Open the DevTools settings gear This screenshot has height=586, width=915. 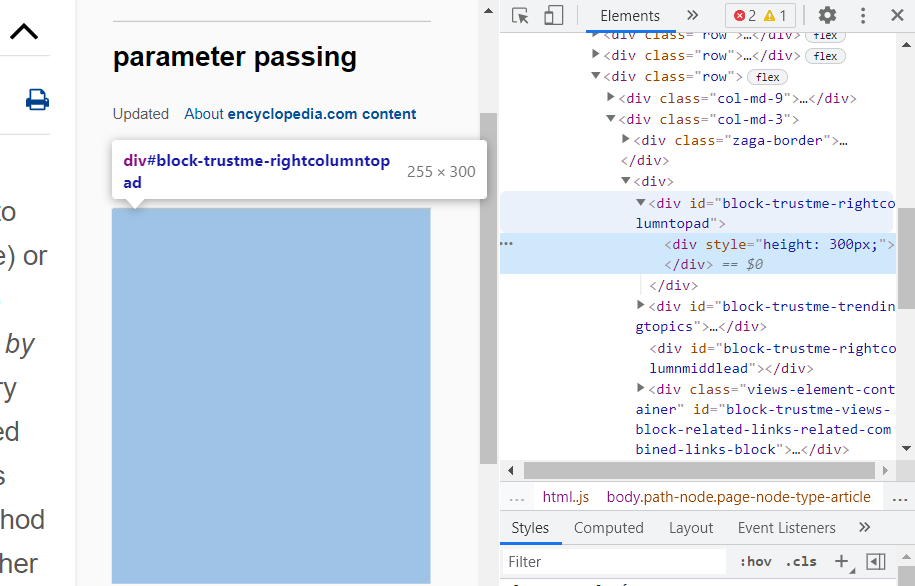click(x=827, y=16)
